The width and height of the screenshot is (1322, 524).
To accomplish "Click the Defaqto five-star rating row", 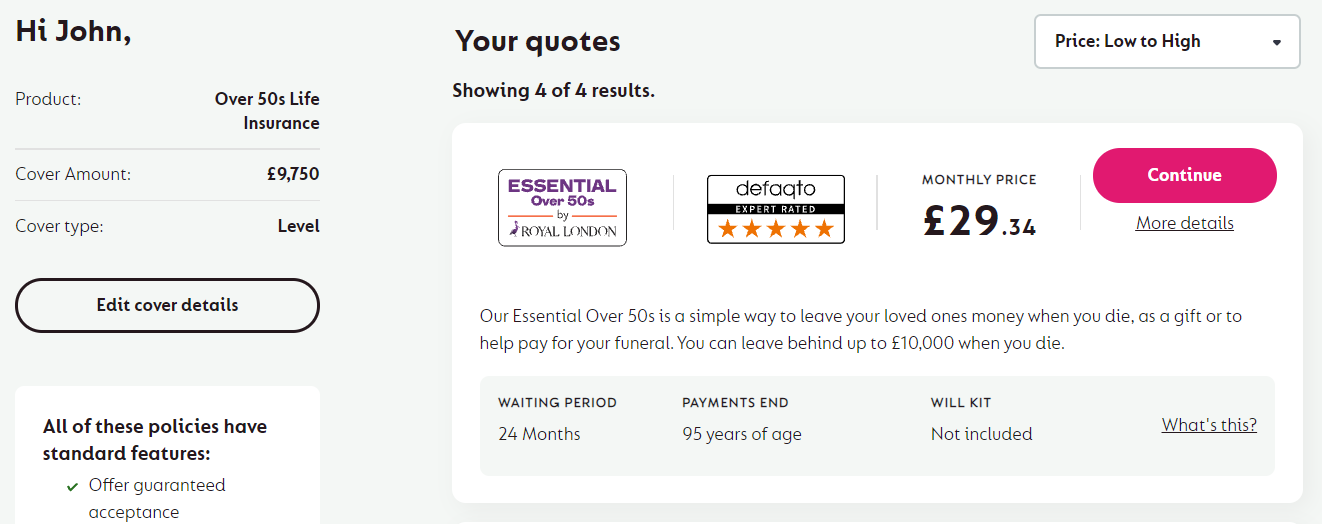I will pos(776,229).
